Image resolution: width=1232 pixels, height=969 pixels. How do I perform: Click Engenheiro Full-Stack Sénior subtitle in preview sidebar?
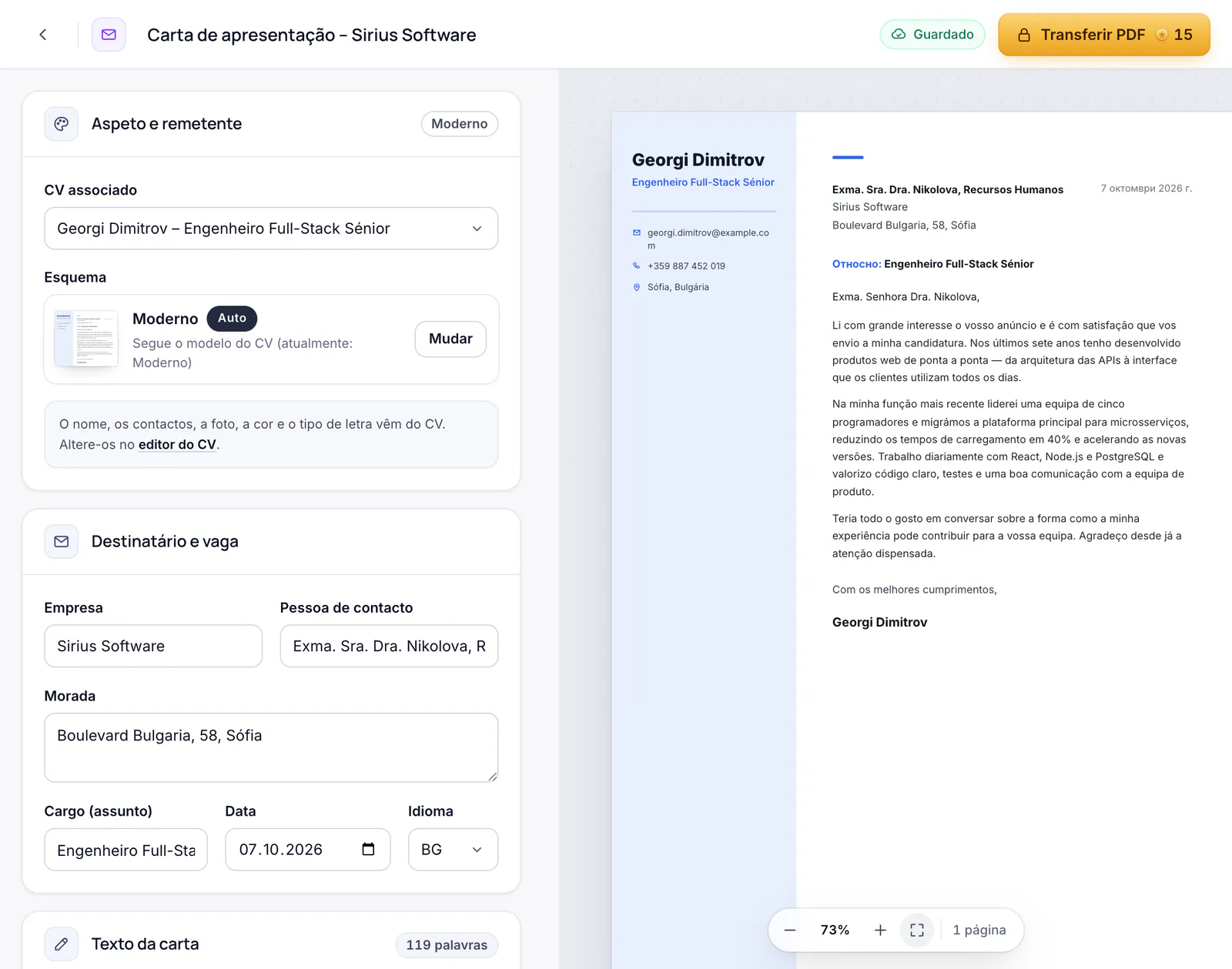(703, 182)
